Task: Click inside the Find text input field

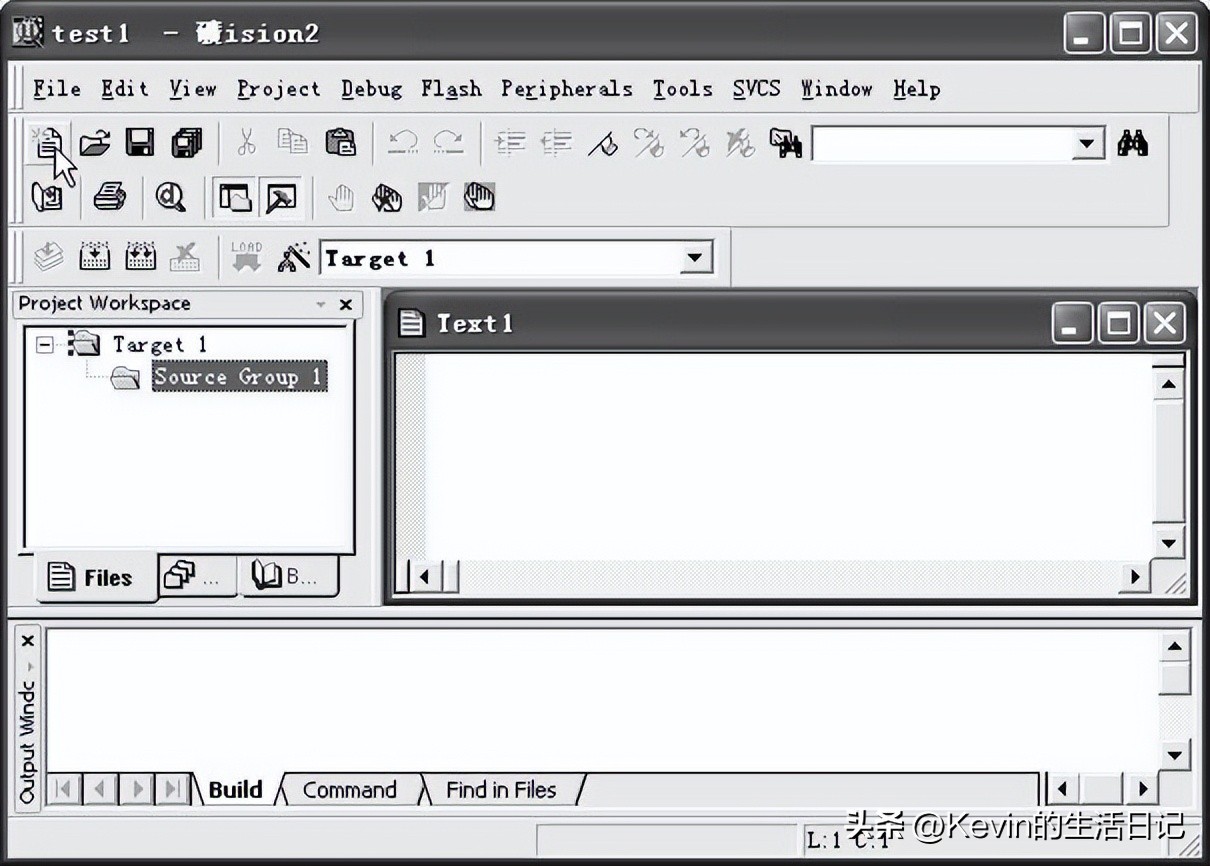Action: (942, 145)
